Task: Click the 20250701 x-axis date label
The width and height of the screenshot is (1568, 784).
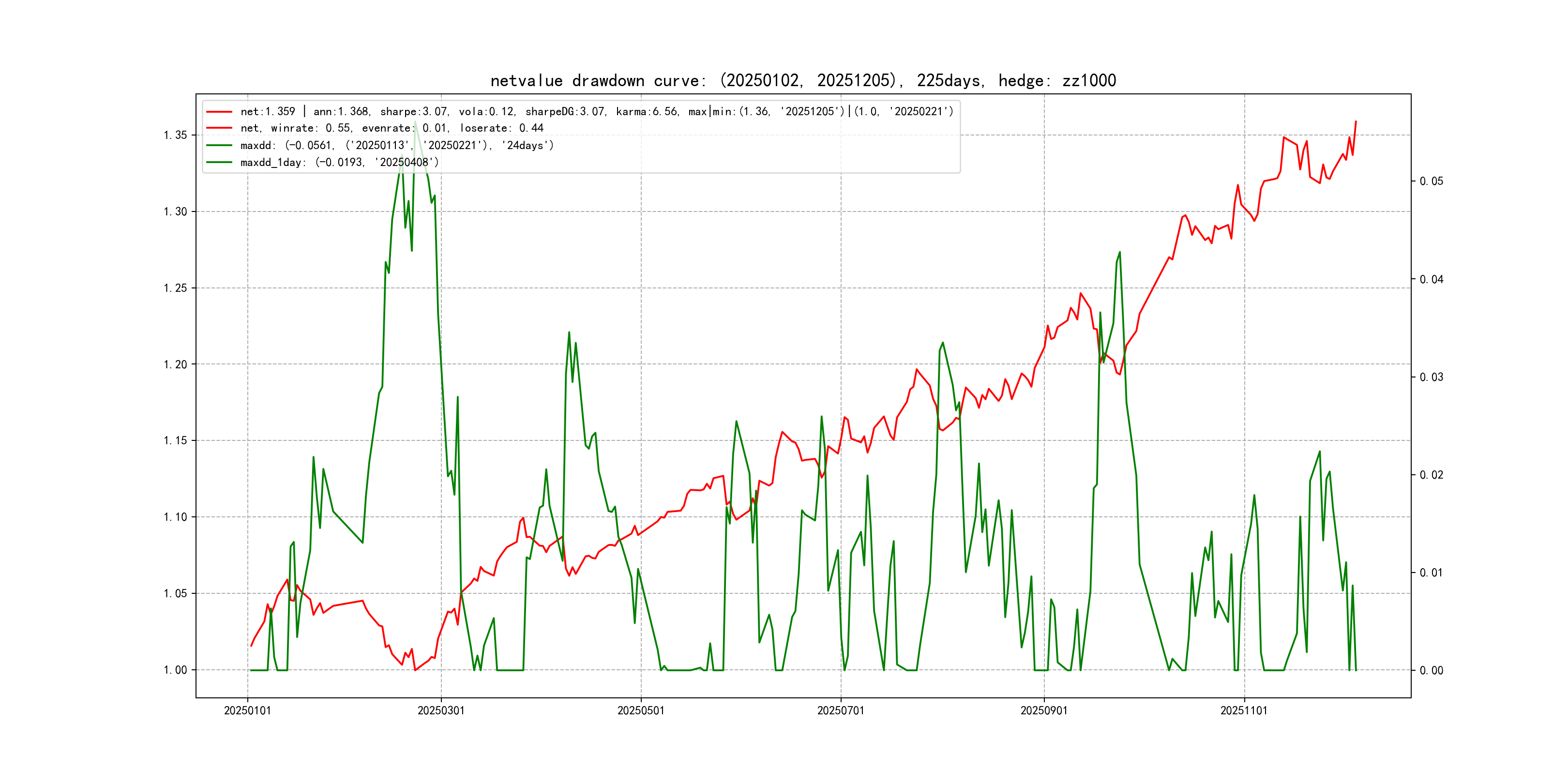Action: click(840, 710)
